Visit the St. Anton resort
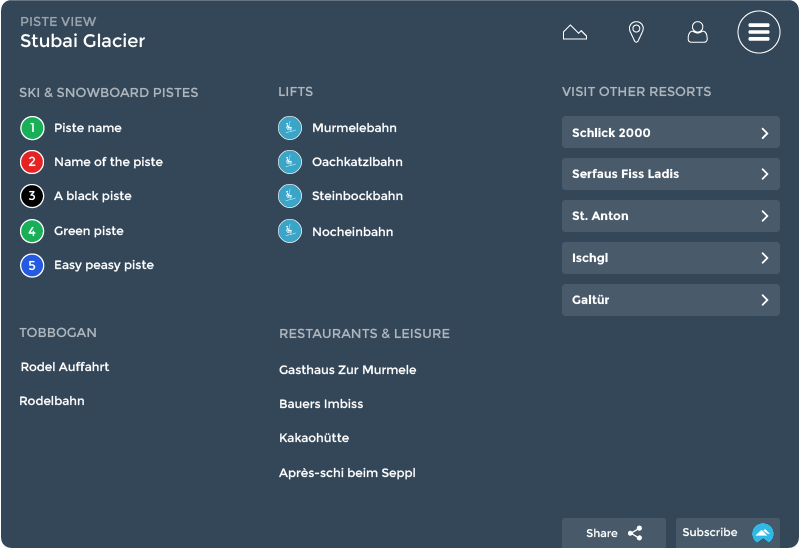800x548 pixels. pyautogui.click(x=670, y=216)
